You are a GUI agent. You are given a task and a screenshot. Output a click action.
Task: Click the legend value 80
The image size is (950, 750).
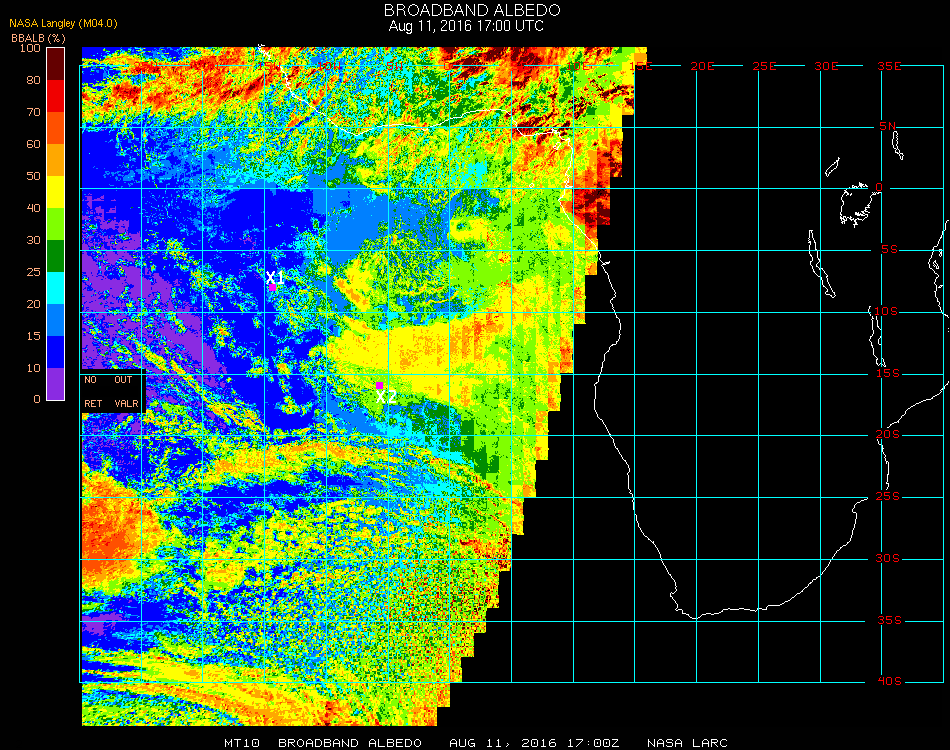pos(33,80)
